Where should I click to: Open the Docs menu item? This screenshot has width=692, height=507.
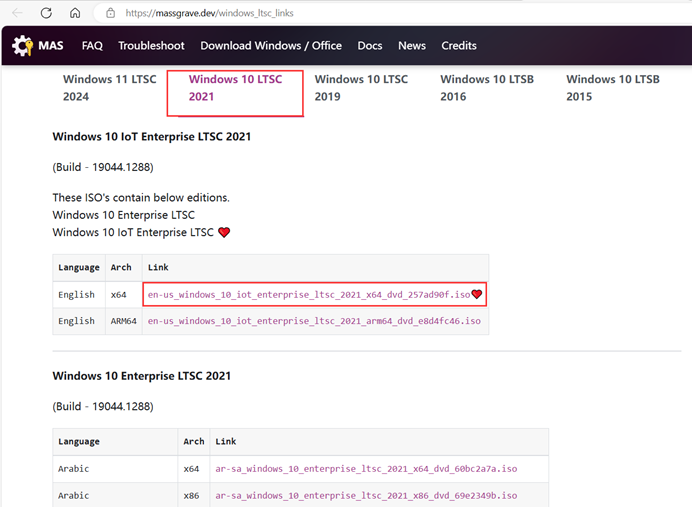370,45
